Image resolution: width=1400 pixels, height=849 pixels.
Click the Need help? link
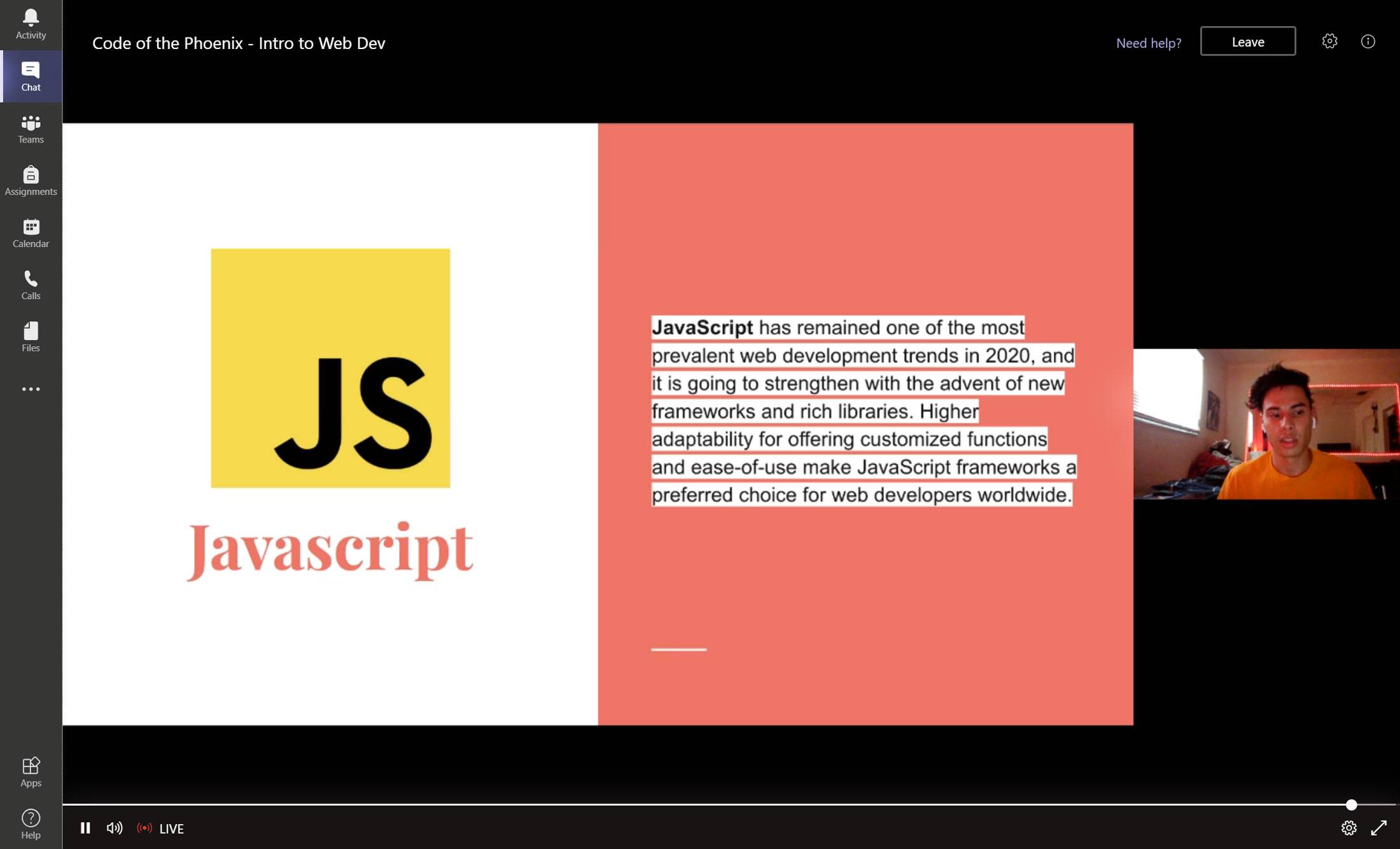[1148, 42]
